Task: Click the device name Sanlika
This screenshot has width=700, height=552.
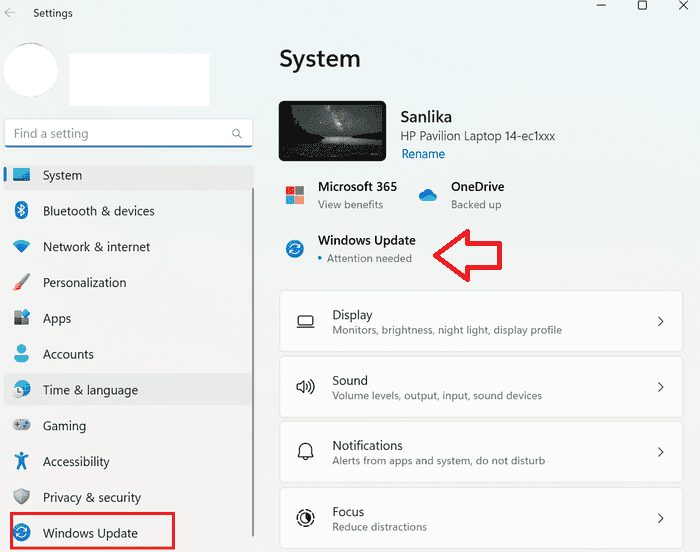Action: tap(426, 117)
